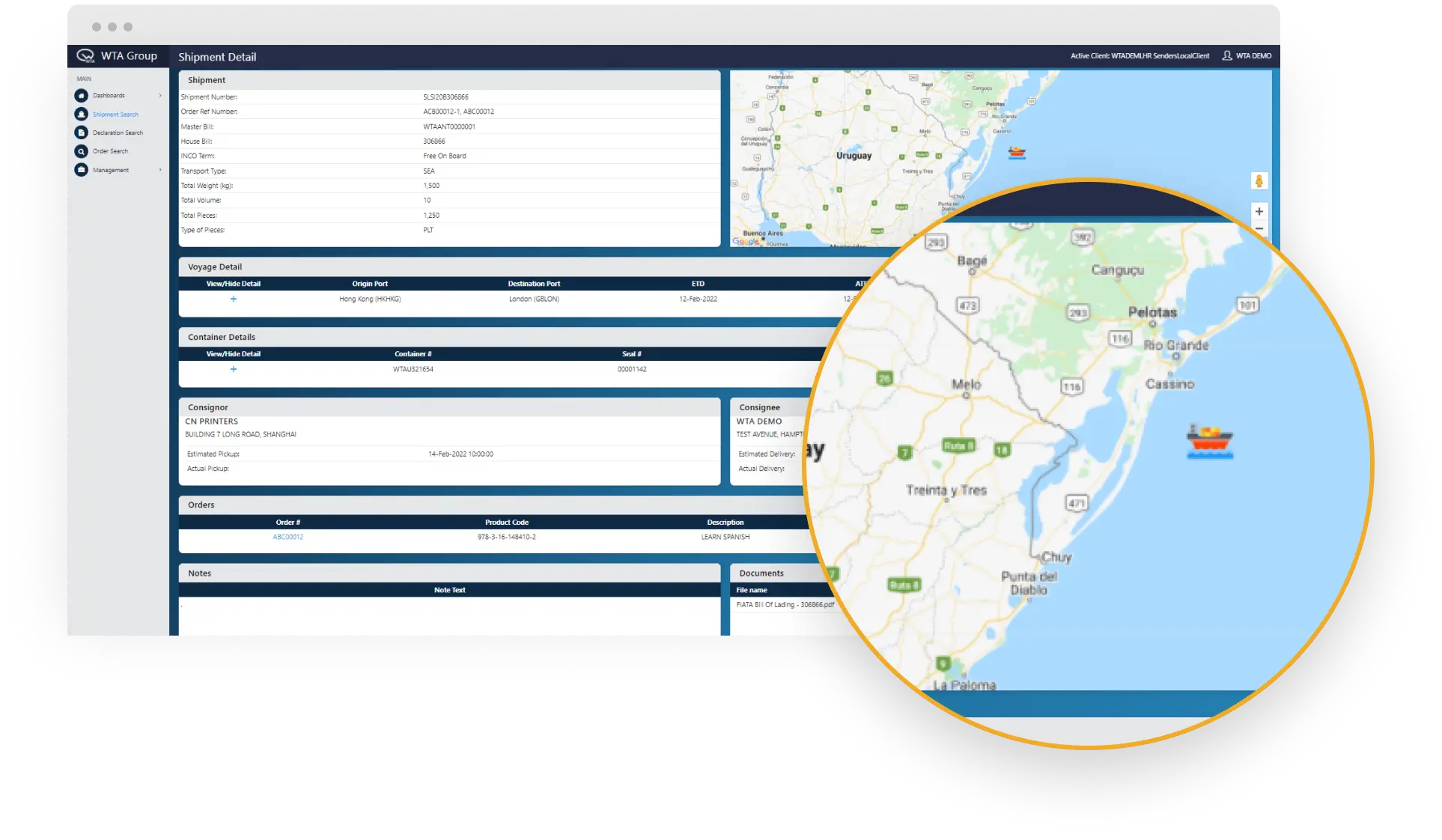Click the Order Search magnifier icon
Screen dimensions: 1442x840
(x=81, y=151)
